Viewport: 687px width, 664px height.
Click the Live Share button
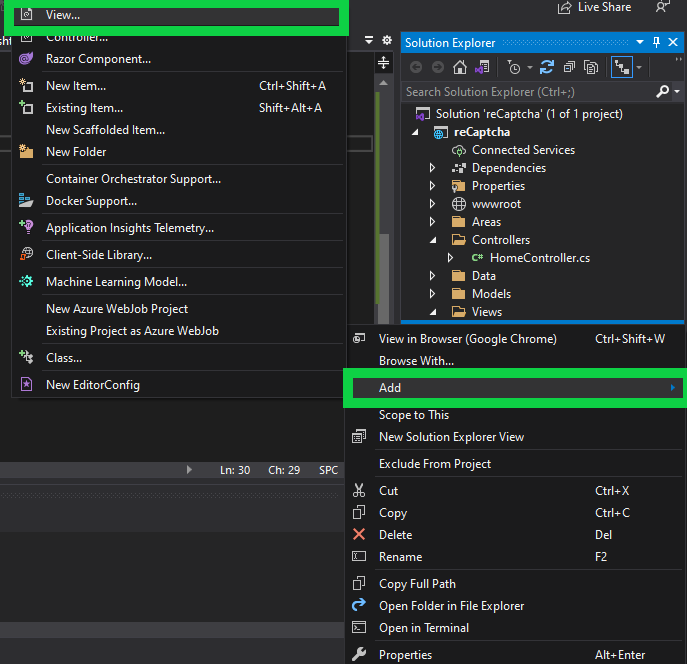pos(594,7)
